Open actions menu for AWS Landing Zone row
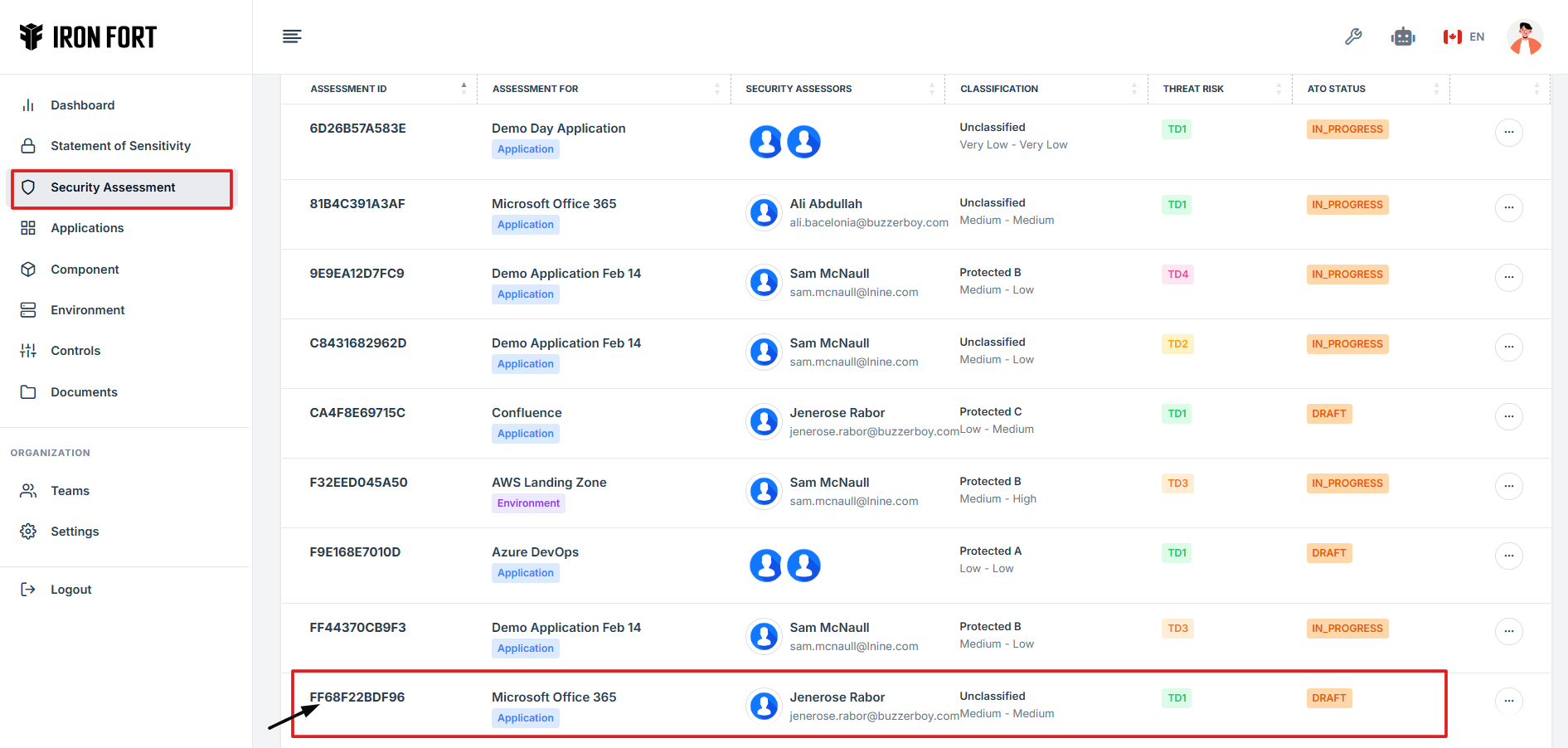Screen dimensions: 1568x748 1508,486
